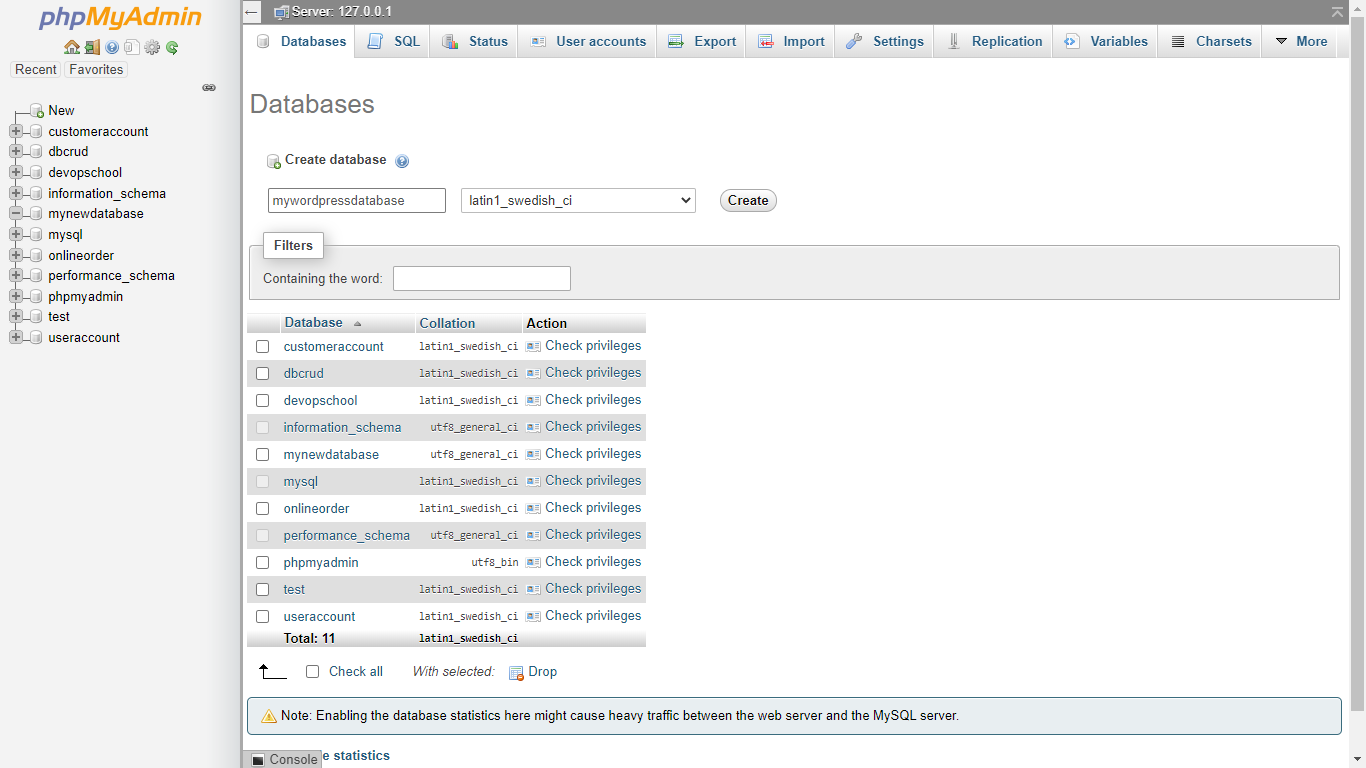Switch to the Status tab
The image size is (1366, 768).
pyautogui.click(x=474, y=42)
